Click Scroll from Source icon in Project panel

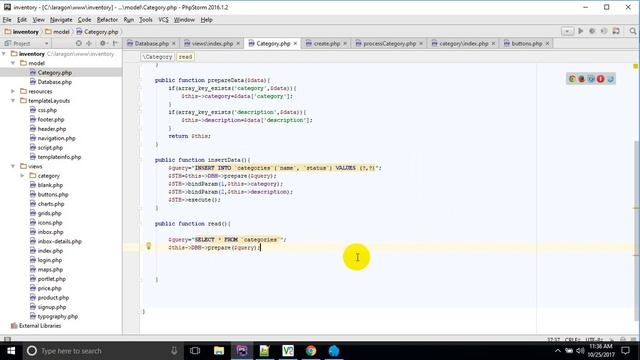click(x=79, y=43)
